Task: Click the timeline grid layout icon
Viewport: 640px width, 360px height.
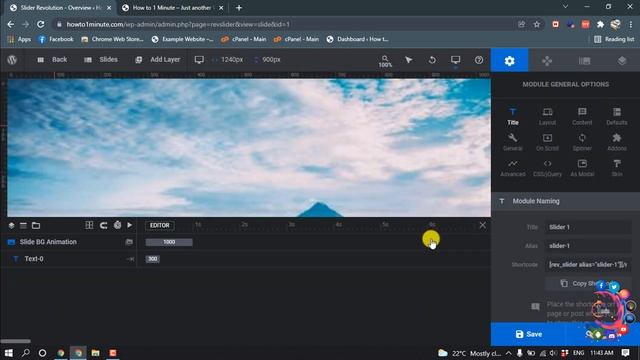Action: (89, 225)
